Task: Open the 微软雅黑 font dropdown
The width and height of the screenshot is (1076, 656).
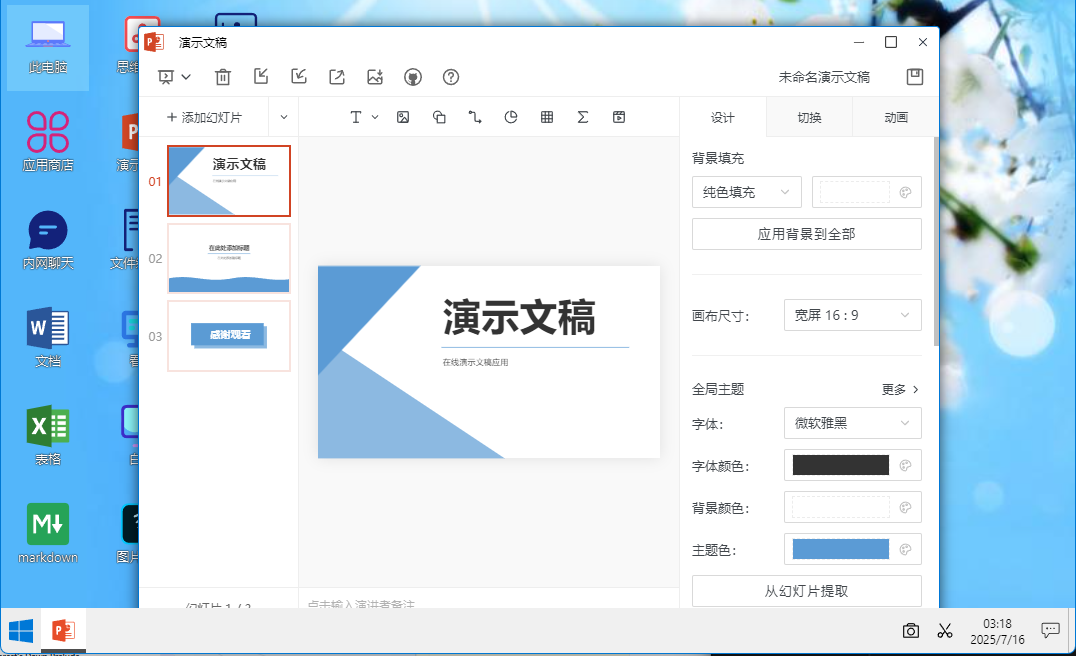Action: (852, 423)
